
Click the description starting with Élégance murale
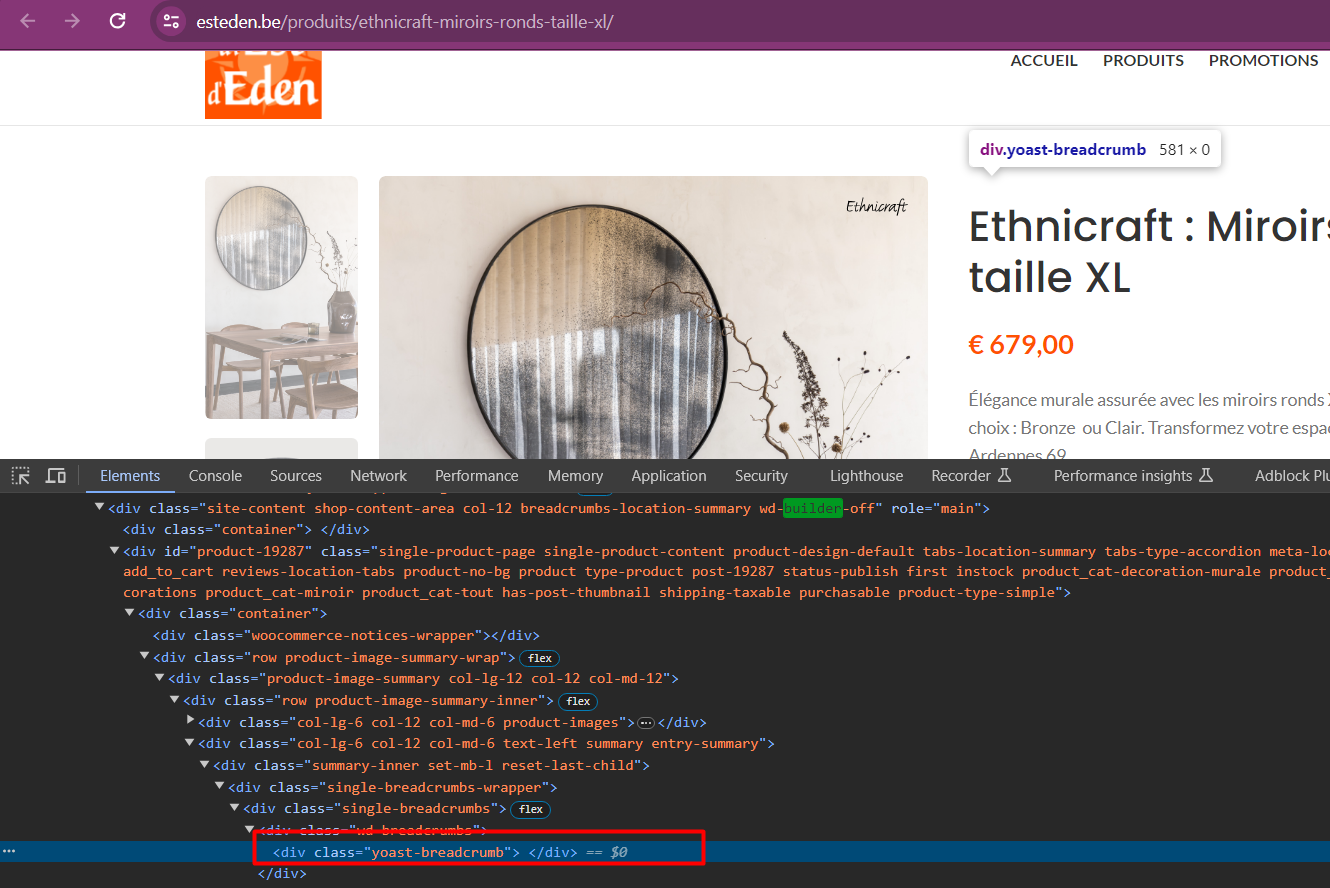(x=1149, y=427)
